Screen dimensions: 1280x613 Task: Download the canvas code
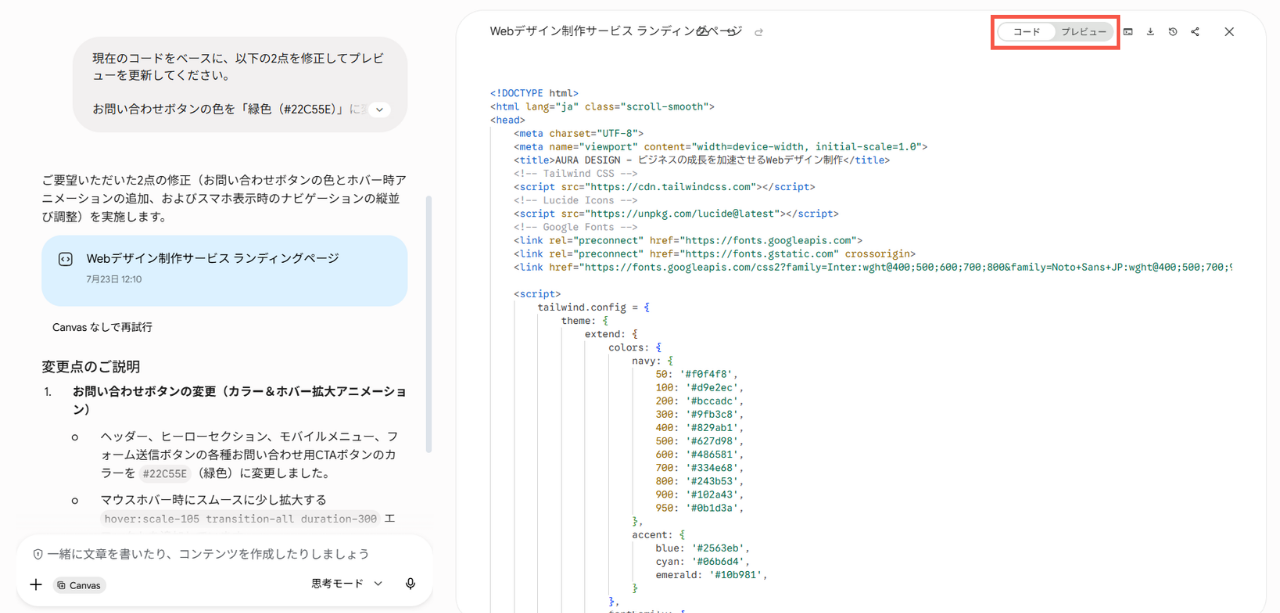[1150, 32]
